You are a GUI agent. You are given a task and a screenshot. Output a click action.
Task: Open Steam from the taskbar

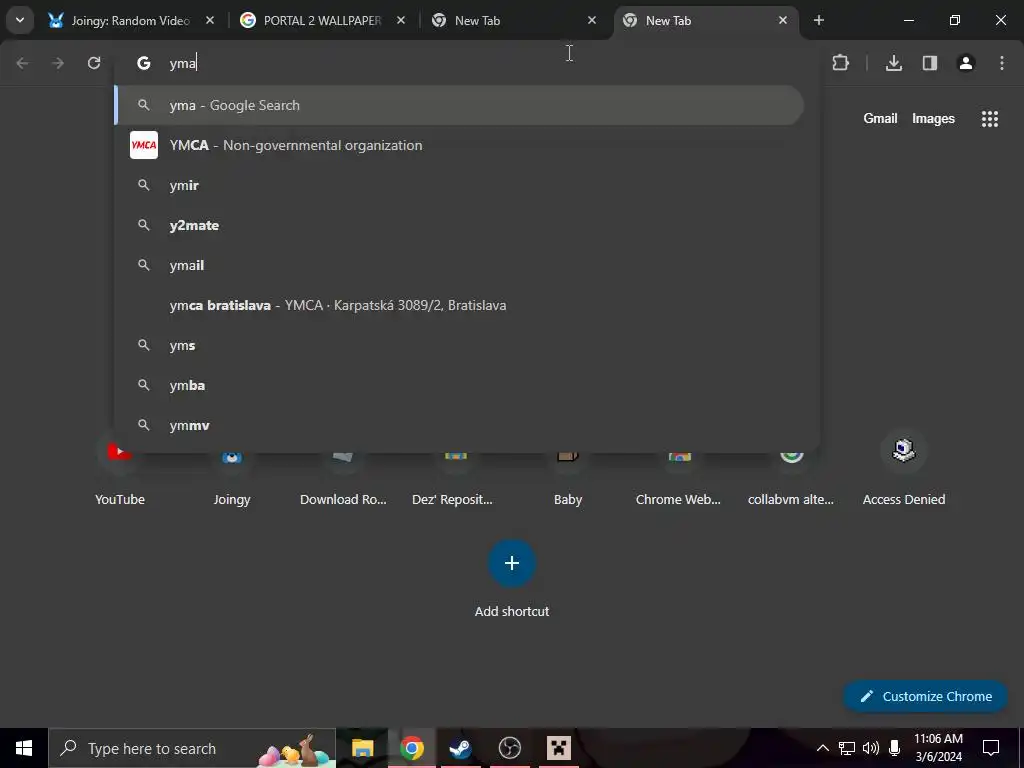(x=460, y=748)
